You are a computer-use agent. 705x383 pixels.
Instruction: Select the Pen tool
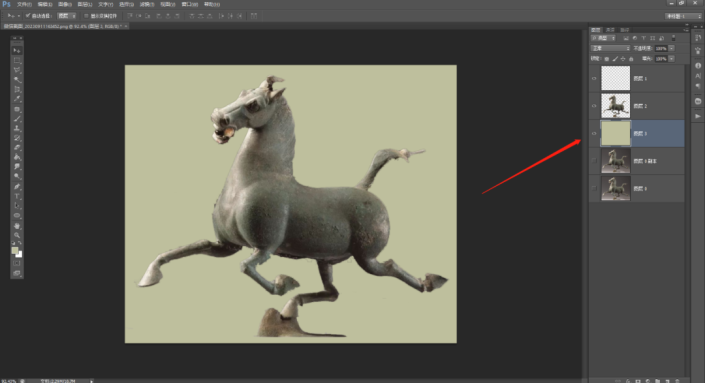(x=17, y=187)
